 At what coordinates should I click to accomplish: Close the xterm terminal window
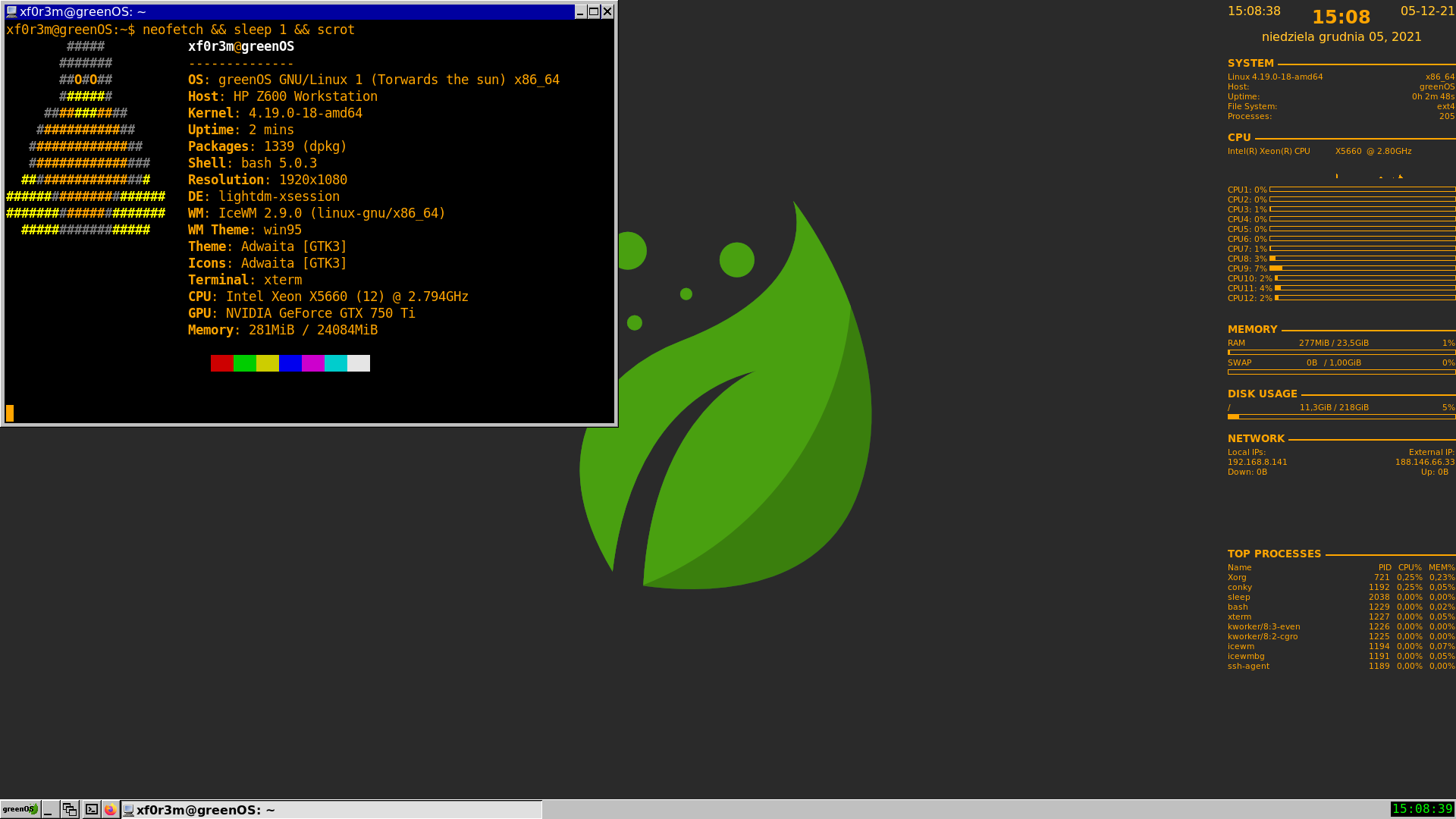pos(607,11)
